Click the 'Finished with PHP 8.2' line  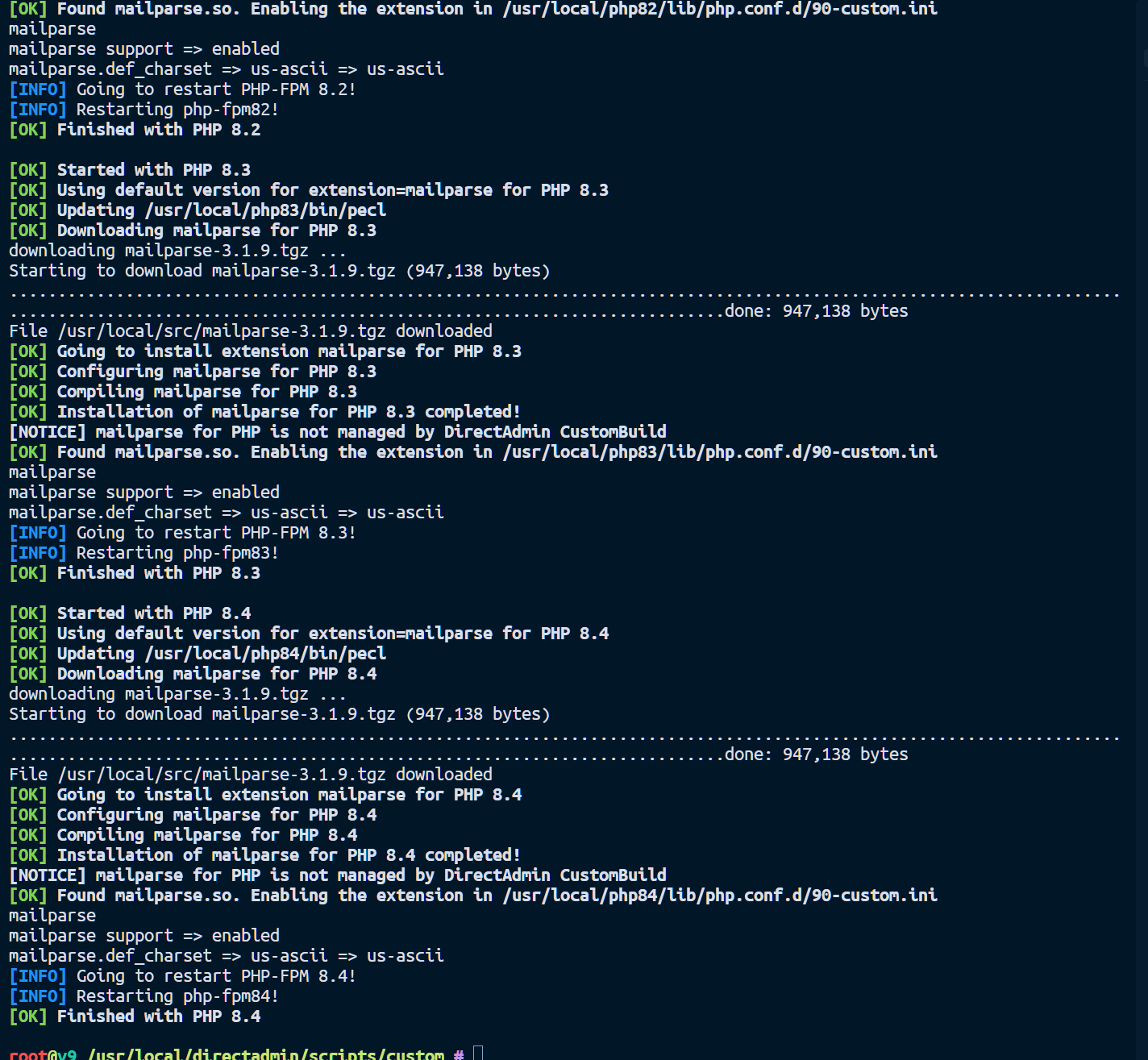158,130
